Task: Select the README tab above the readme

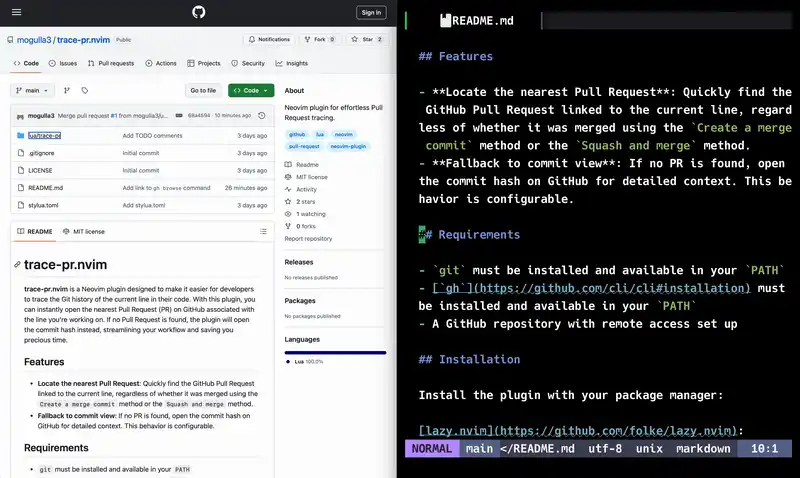Action: click(x=35, y=232)
